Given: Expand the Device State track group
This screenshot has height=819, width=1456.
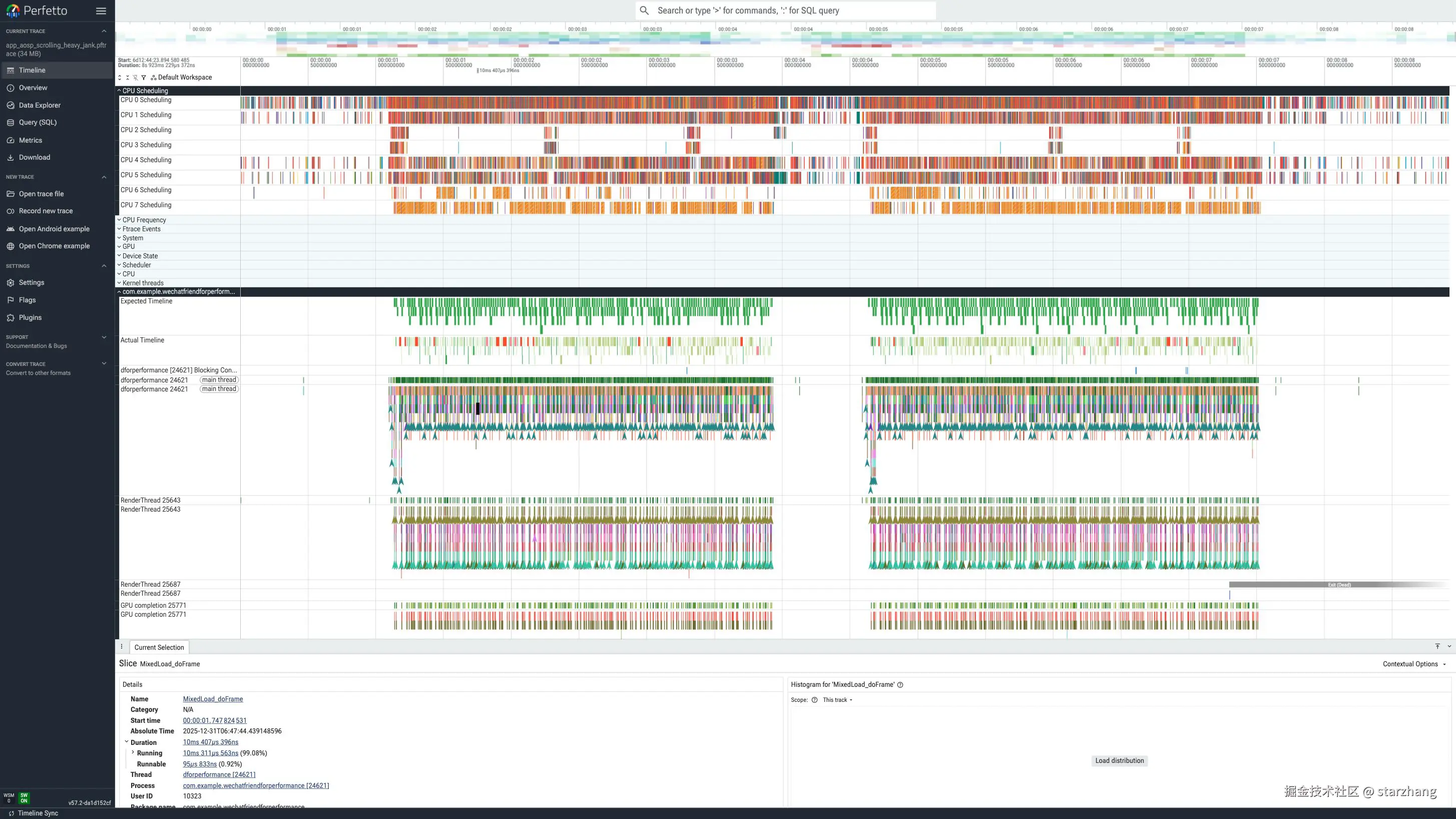Looking at the screenshot, I should [119, 256].
